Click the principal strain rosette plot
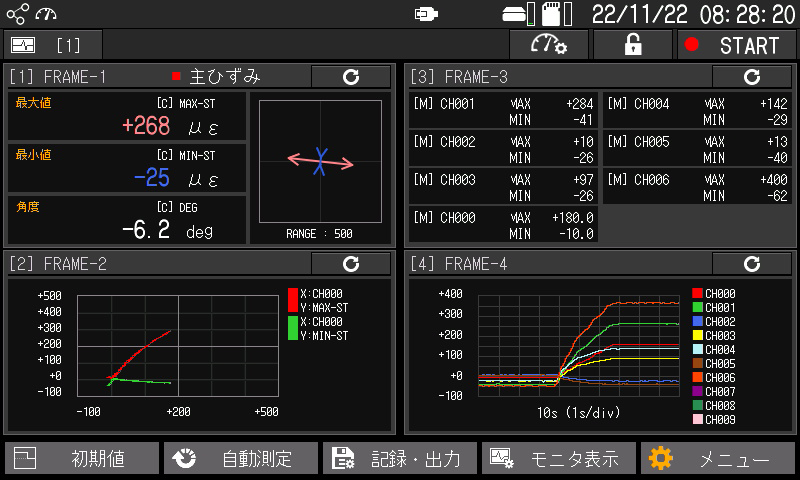Viewport: 800px width, 480px height. click(x=320, y=160)
